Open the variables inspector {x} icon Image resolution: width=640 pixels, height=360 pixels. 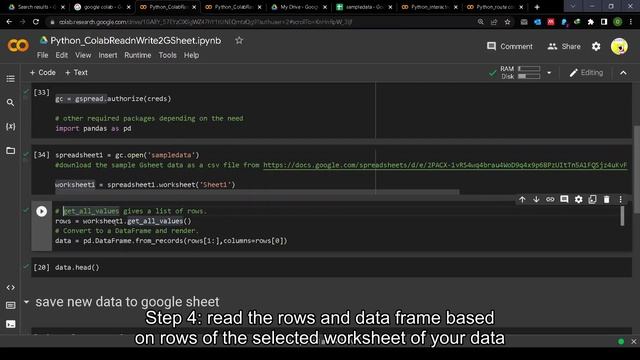(x=11, y=127)
